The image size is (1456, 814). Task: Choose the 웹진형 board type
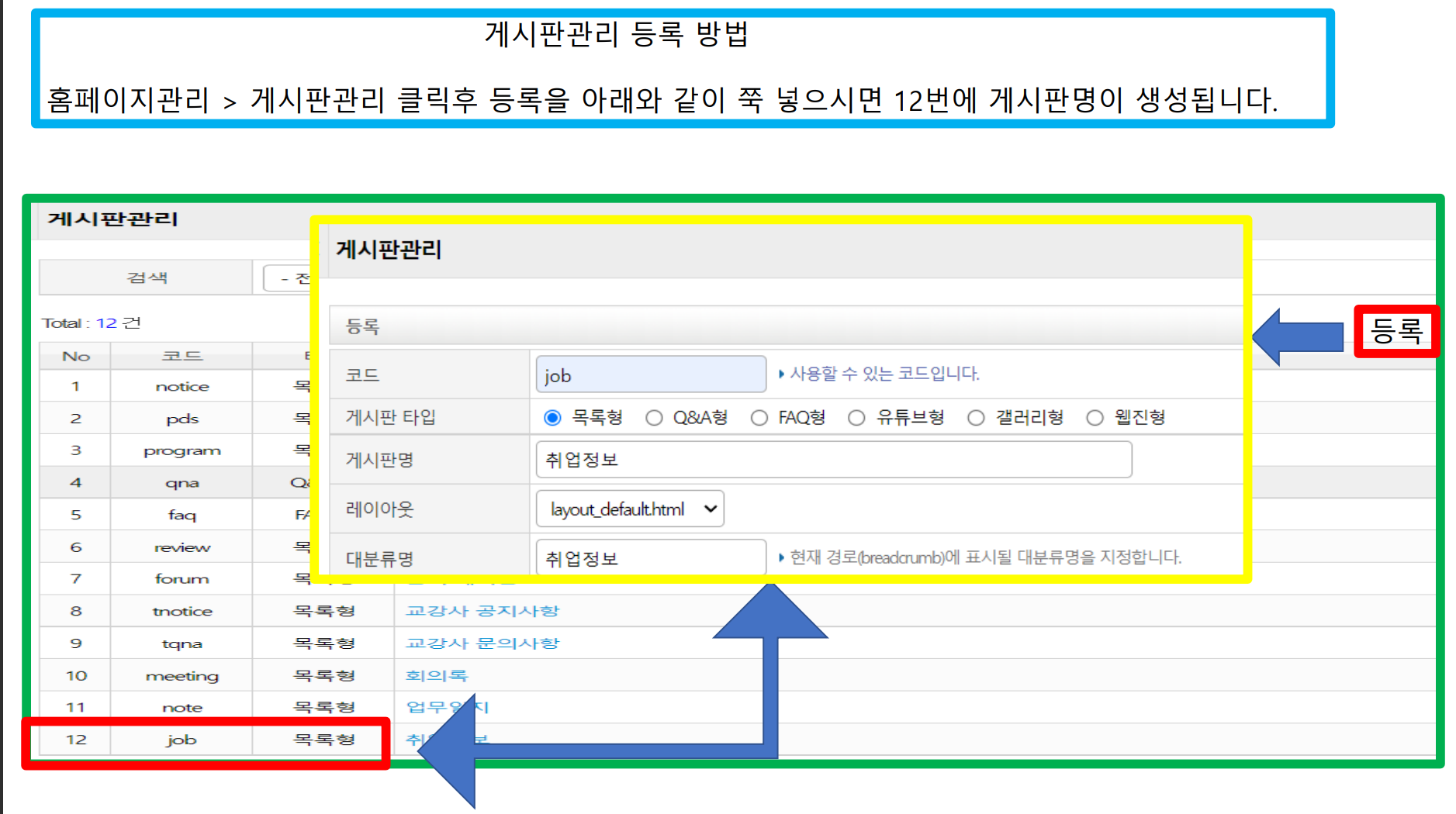(1095, 418)
